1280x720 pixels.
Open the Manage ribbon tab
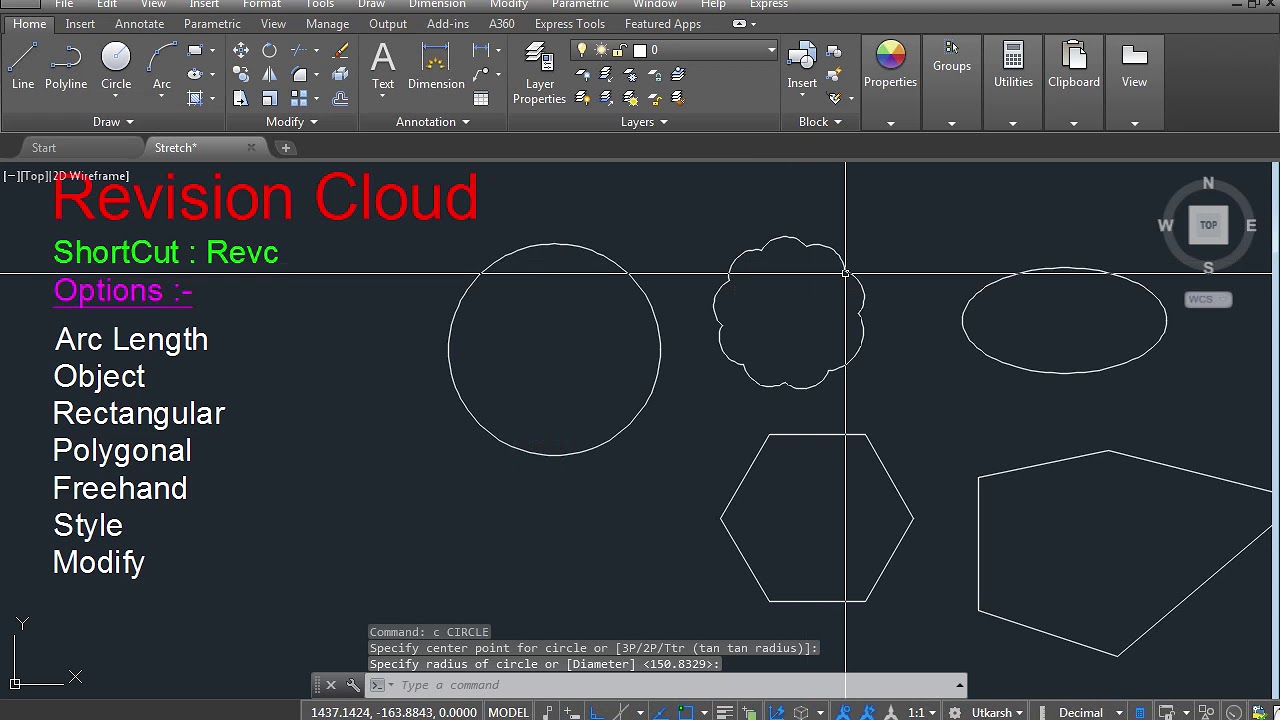[327, 24]
